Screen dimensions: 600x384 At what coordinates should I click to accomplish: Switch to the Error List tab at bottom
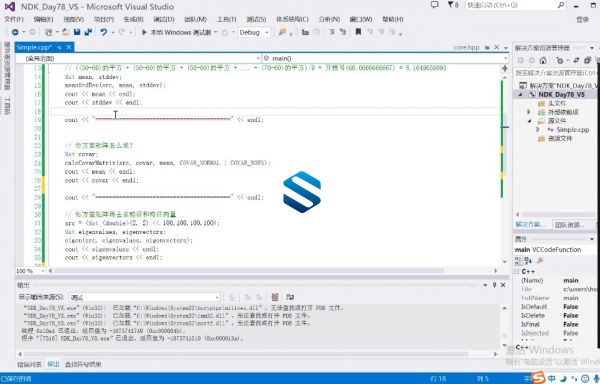pos(29,364)
